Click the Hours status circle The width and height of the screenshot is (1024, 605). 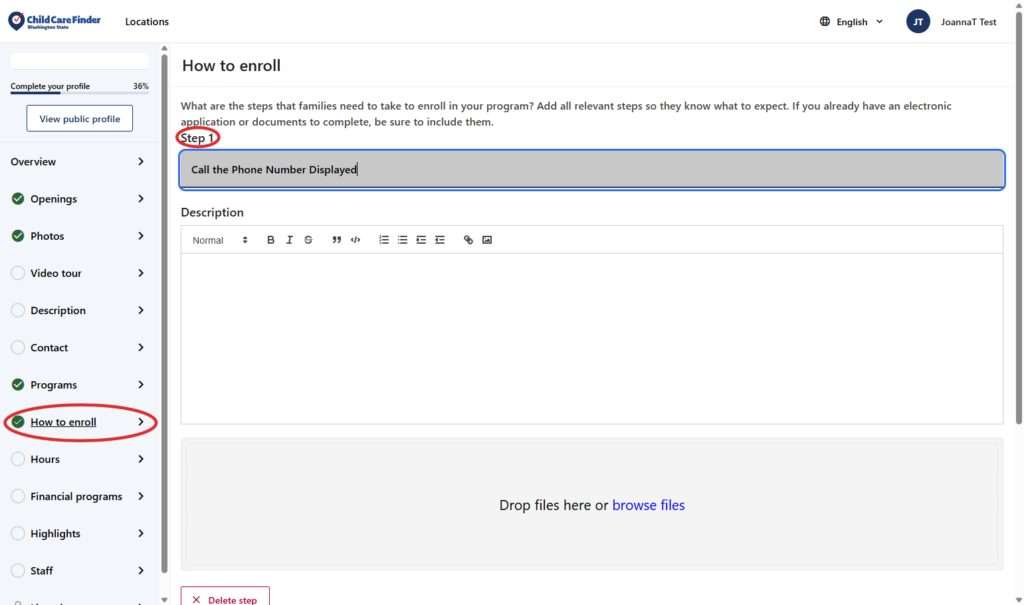18,459
